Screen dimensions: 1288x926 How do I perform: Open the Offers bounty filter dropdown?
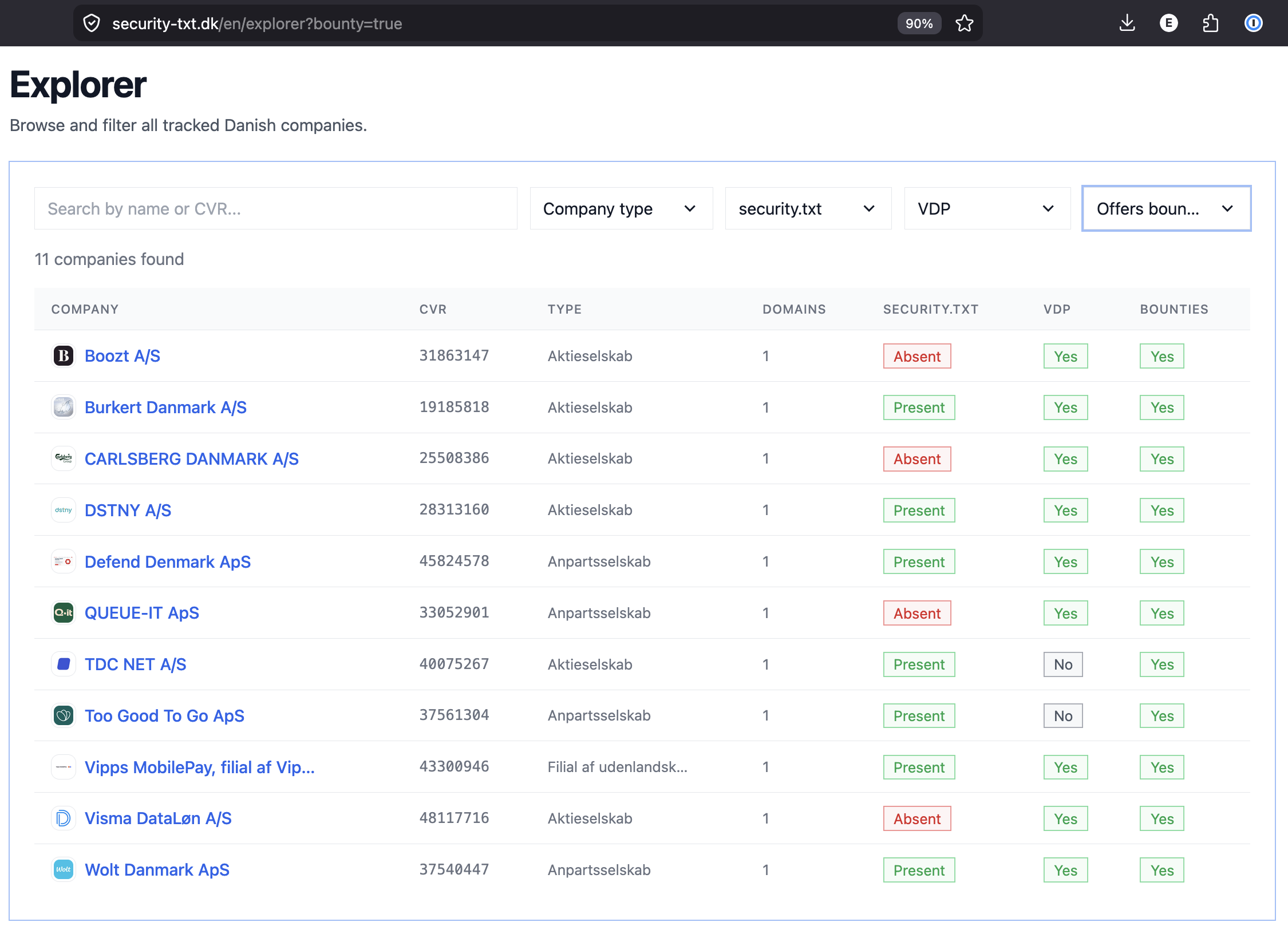[1166, 209]
